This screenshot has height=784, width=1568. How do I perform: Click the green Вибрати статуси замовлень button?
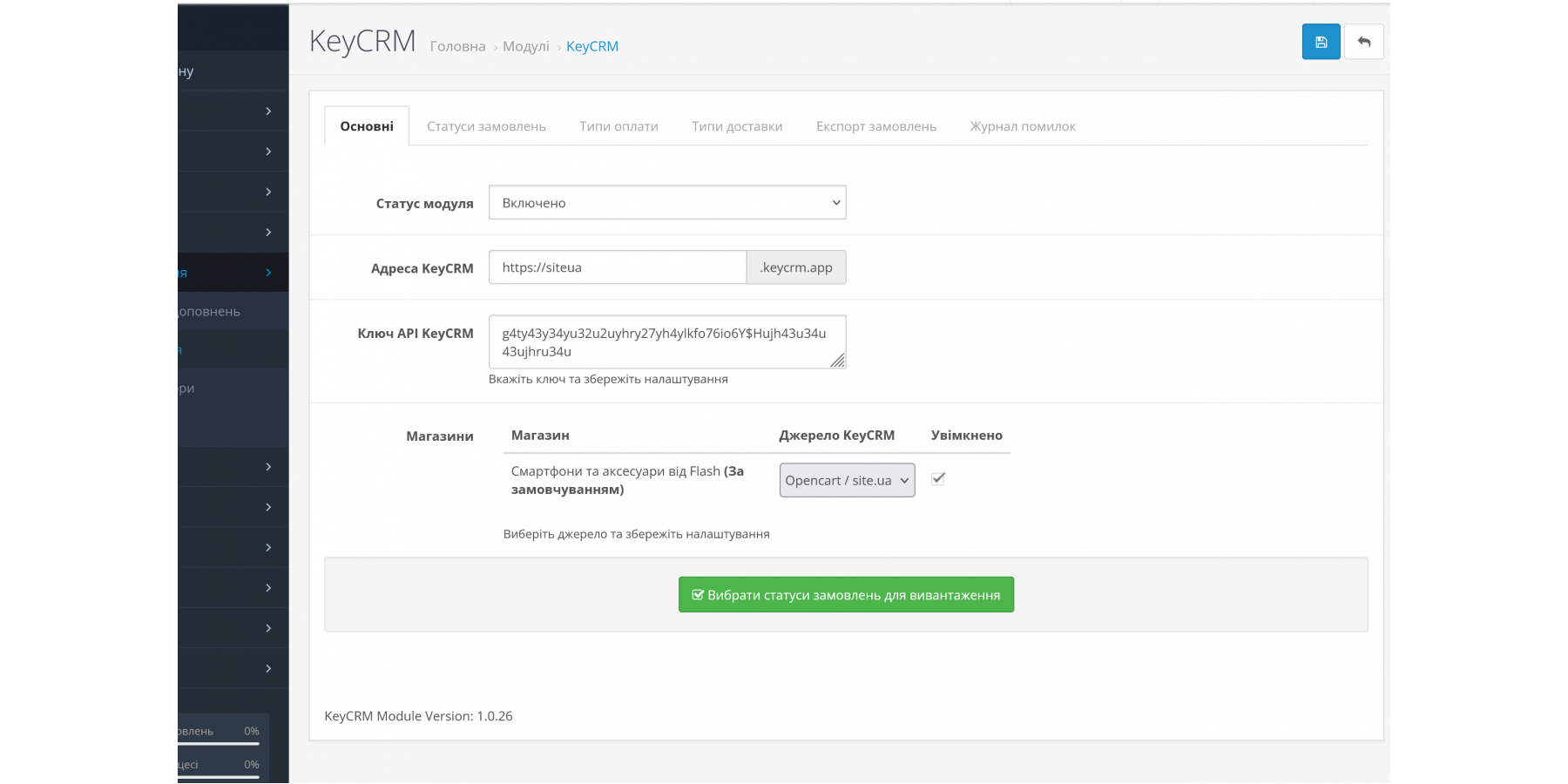click(x=846, y=594)
